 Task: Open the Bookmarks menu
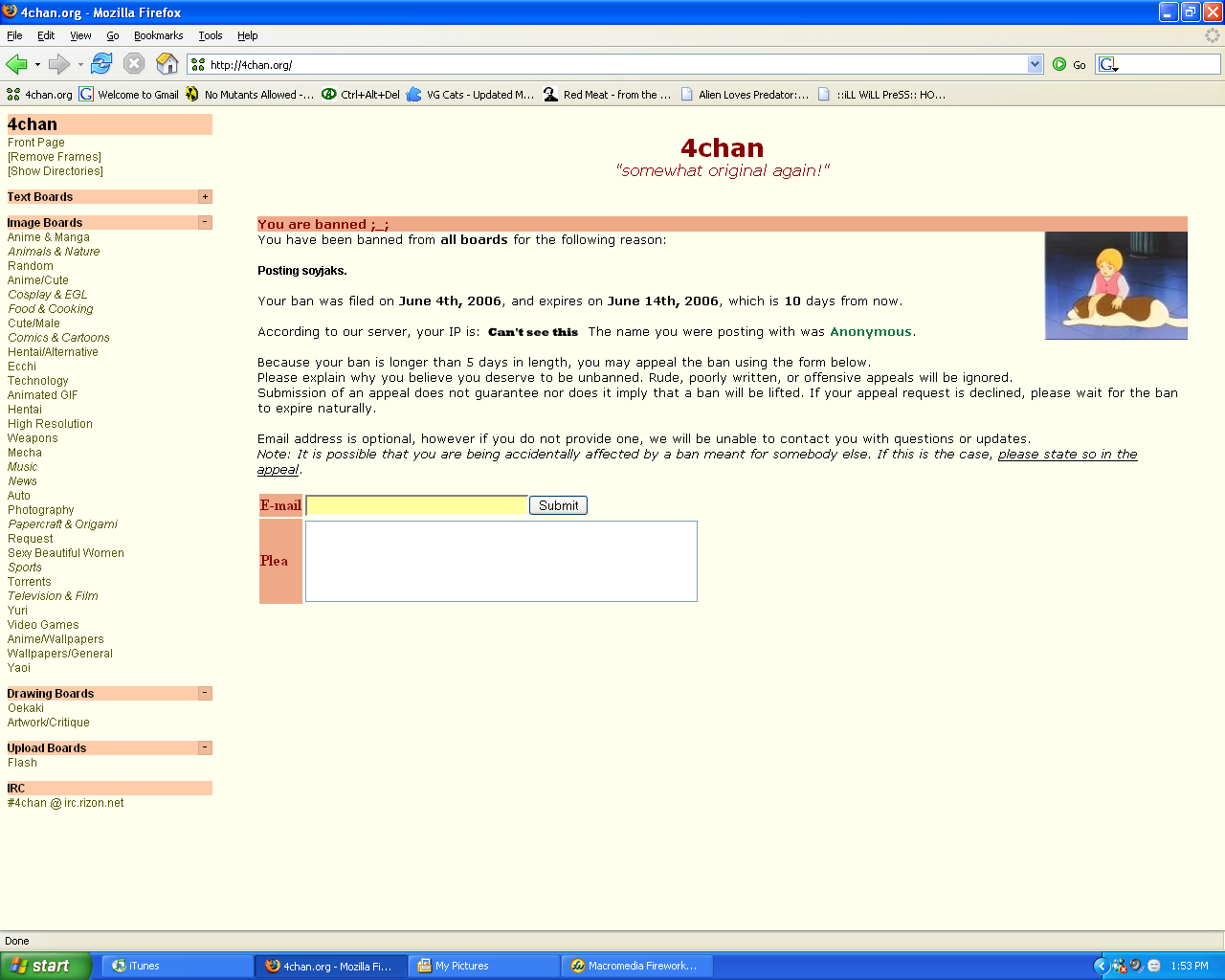[158, 35]
